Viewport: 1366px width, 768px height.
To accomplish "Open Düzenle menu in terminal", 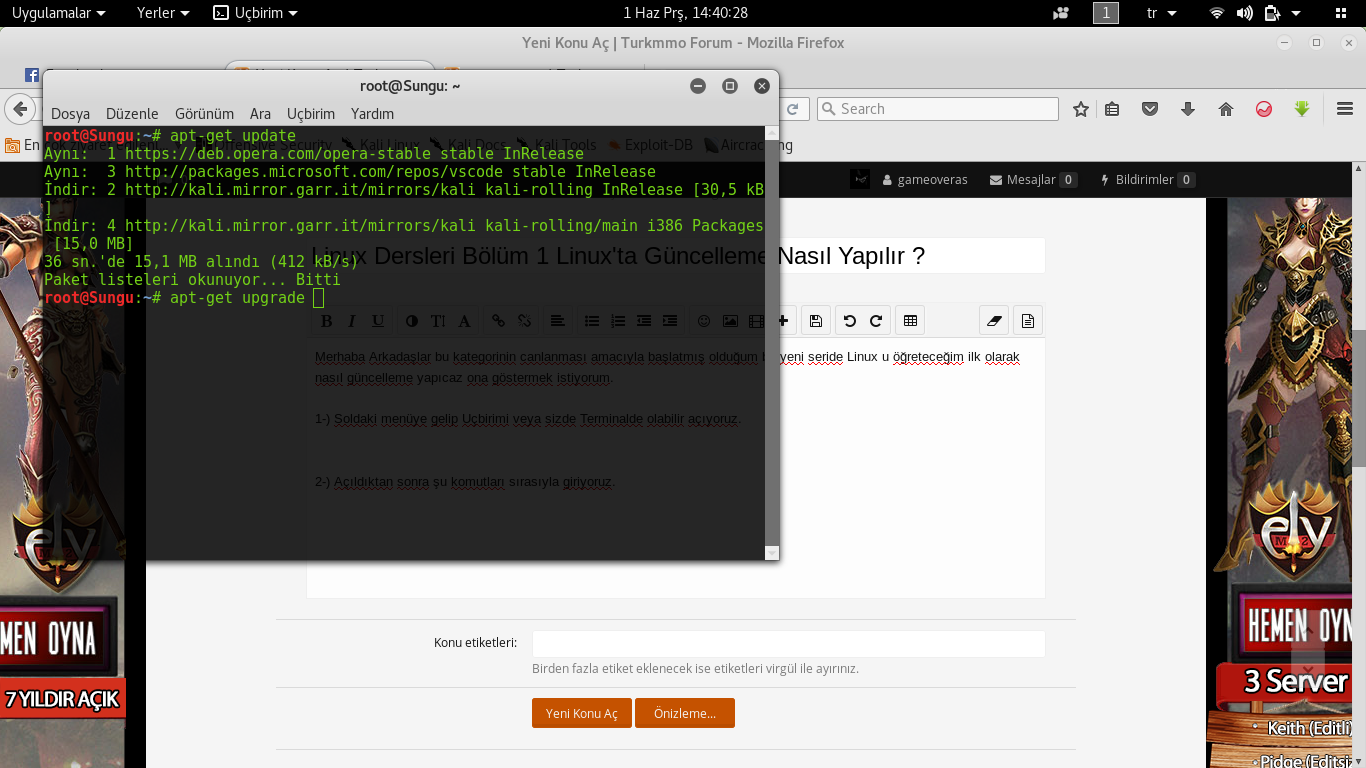I will click(132, 114).
